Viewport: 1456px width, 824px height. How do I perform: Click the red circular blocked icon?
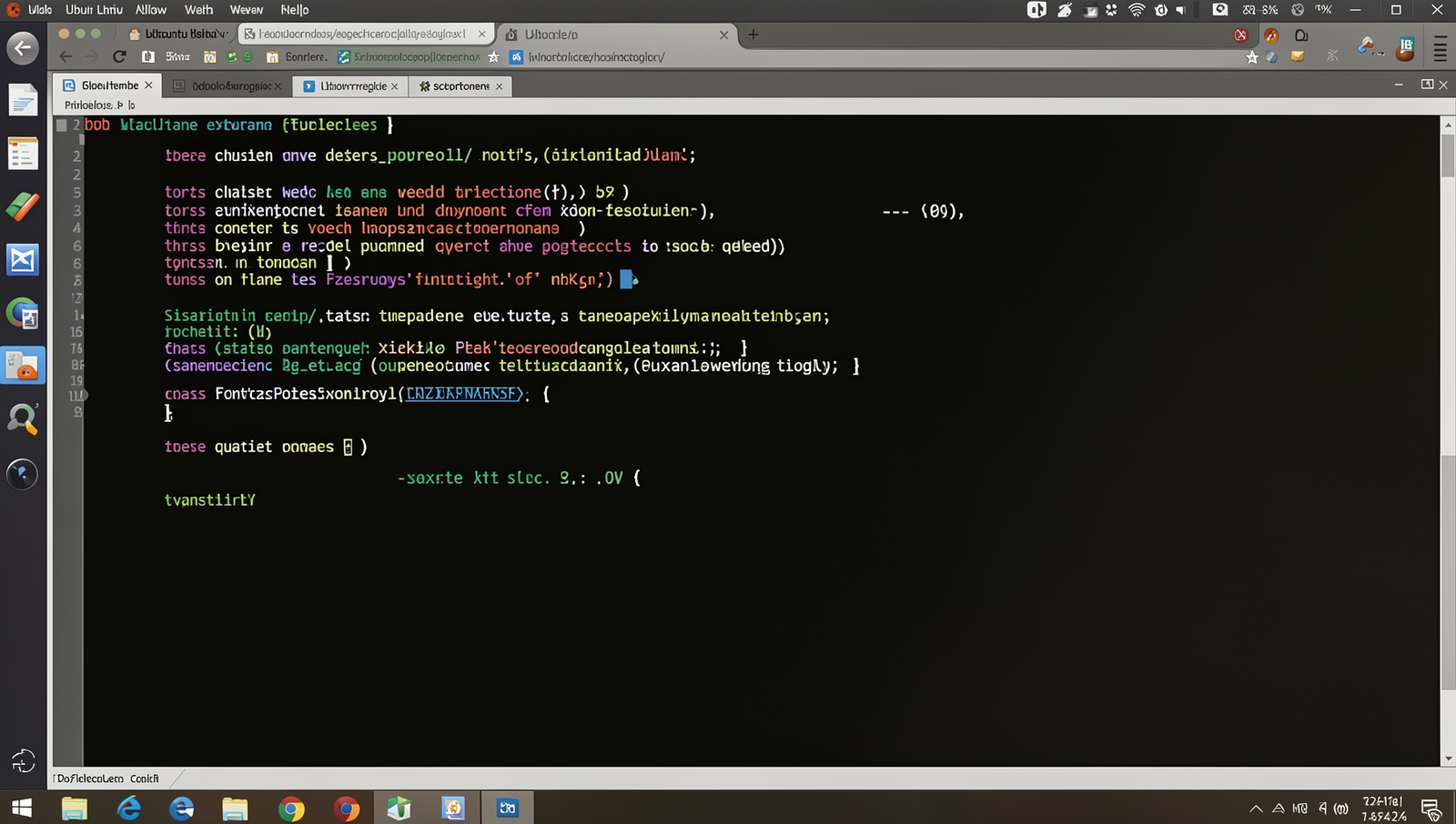1240,35
